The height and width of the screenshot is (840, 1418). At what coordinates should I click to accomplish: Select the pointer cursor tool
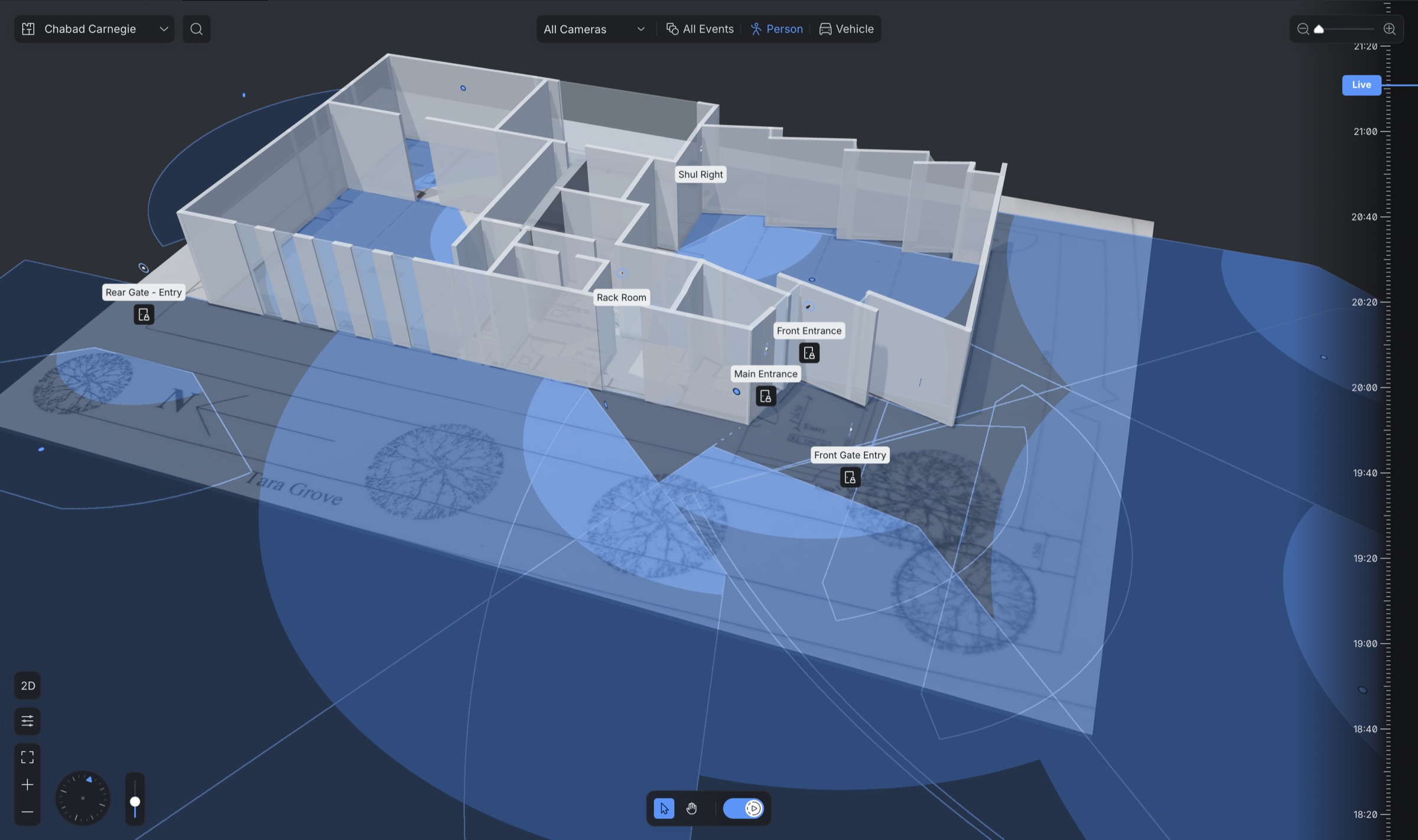(x=664, y=808)
